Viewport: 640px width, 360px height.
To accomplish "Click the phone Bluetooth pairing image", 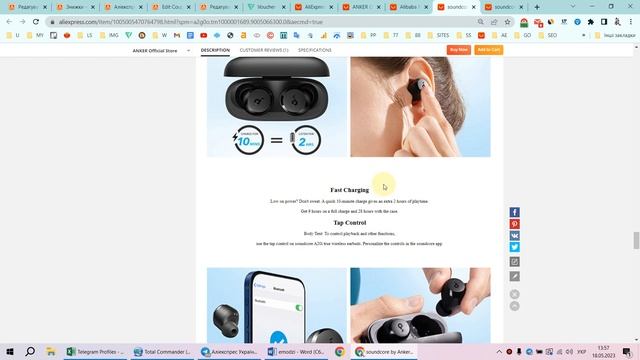I will tap(276, 305).
